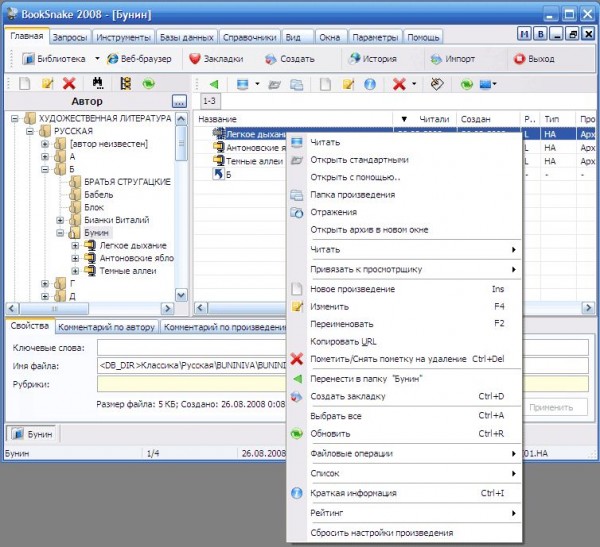Open search with the binoculars icon
Image resolution: width=600 pixels, height=547 pixels.
(x=98, y=83)
